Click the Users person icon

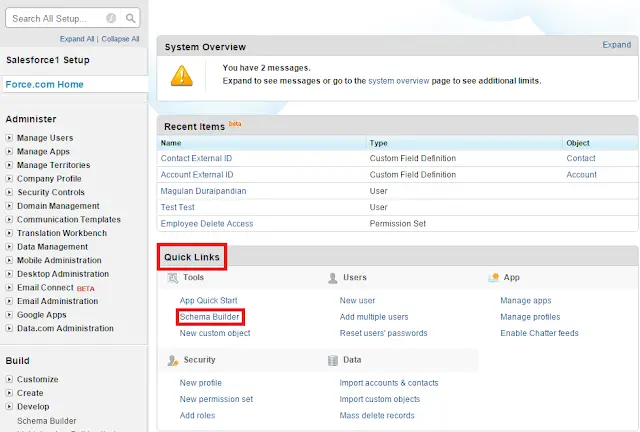coord(333,278)
